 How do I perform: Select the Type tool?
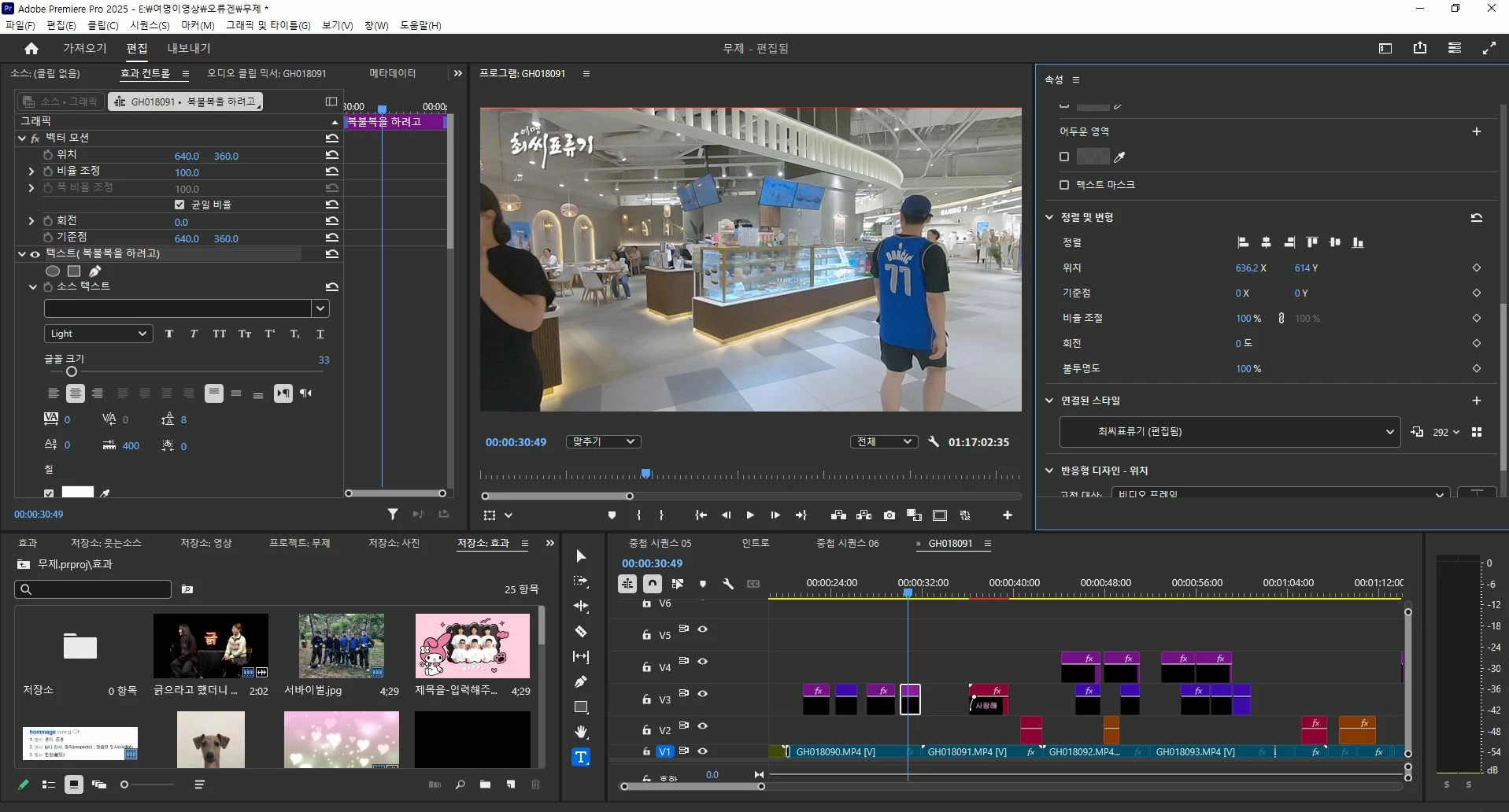pyautogui.click(x=581, y=757)
